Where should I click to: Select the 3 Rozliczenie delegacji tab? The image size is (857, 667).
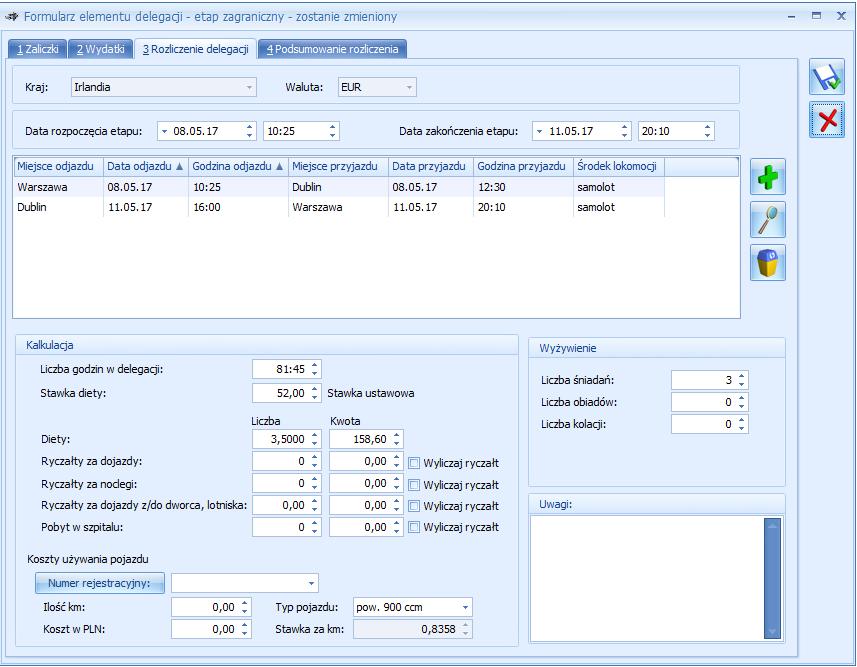[x=196, y=49]
